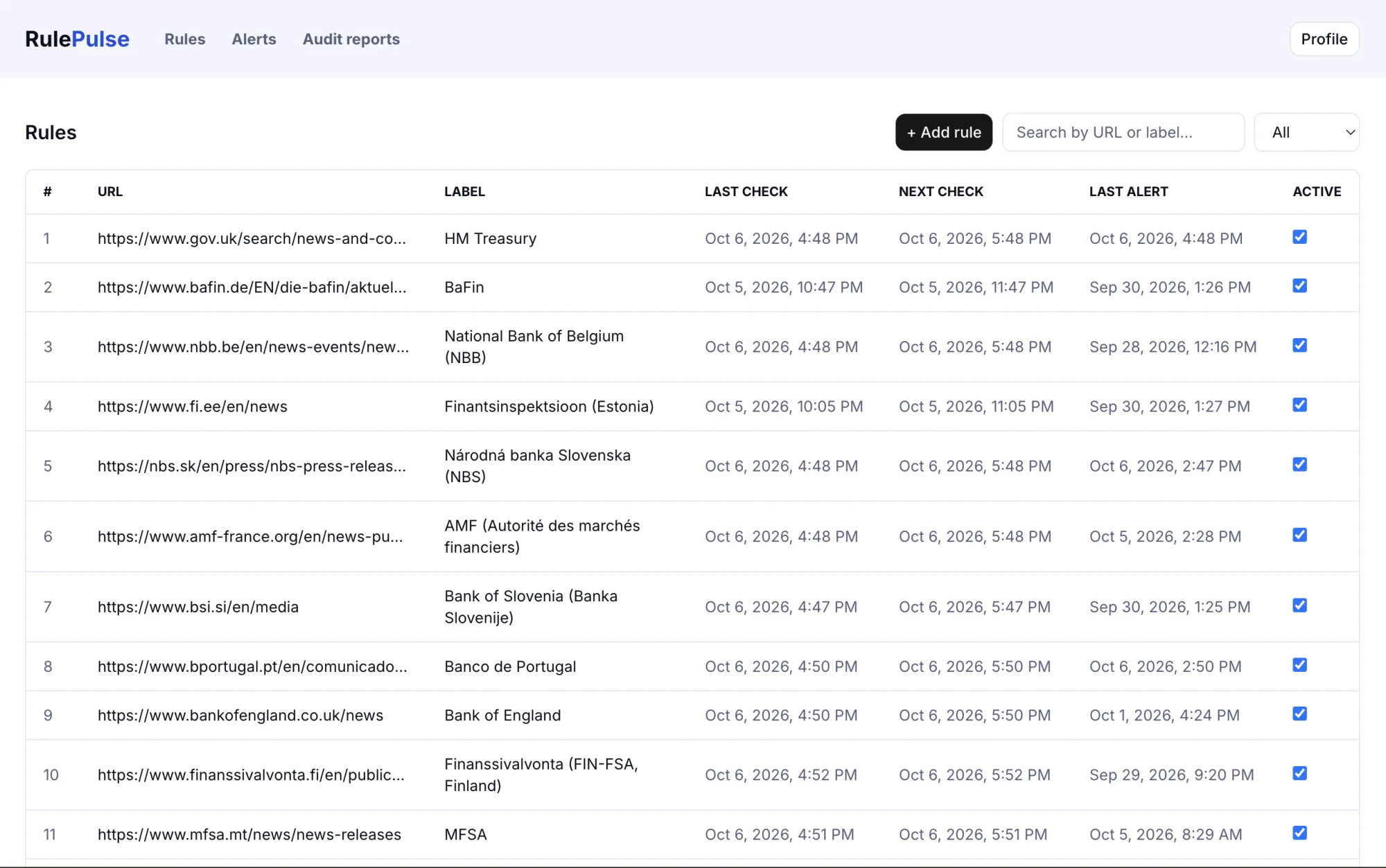This screenshot has height=868, width=1386.
Task: Toggle Active for Národná banka Slovenska
Action: (1300, 464)
